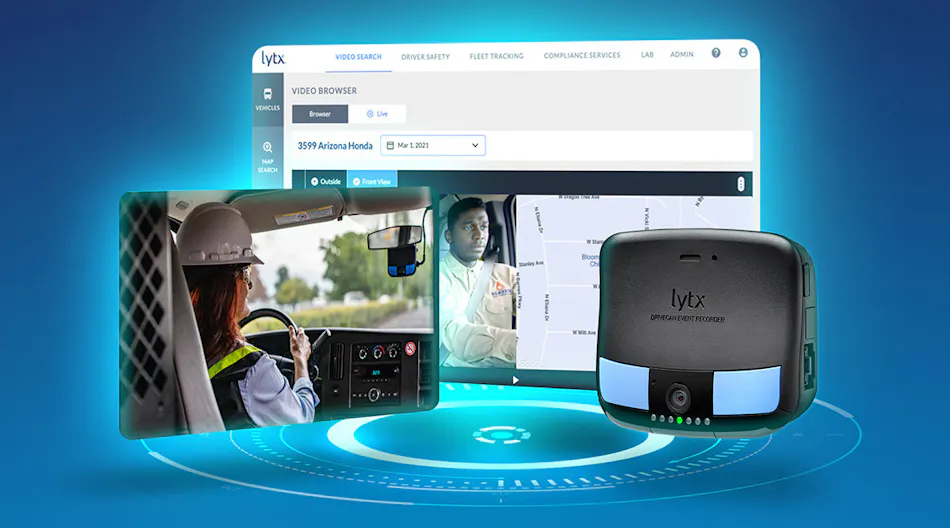Select Vehicles in the sidebar

click(x=268, y=99)
